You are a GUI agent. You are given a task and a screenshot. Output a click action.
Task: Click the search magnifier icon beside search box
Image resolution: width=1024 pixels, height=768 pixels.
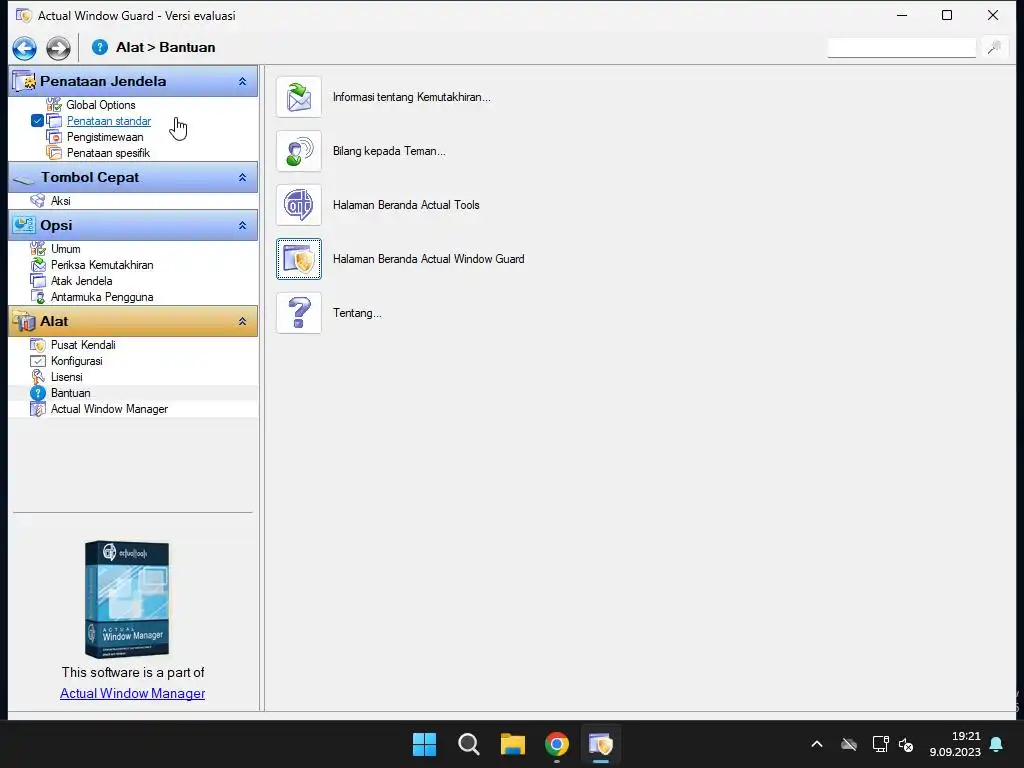[x=994, y=47]
